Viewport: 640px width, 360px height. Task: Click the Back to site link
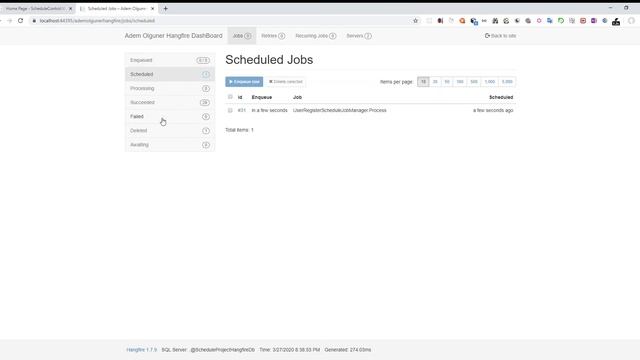(x=500, y=36)
